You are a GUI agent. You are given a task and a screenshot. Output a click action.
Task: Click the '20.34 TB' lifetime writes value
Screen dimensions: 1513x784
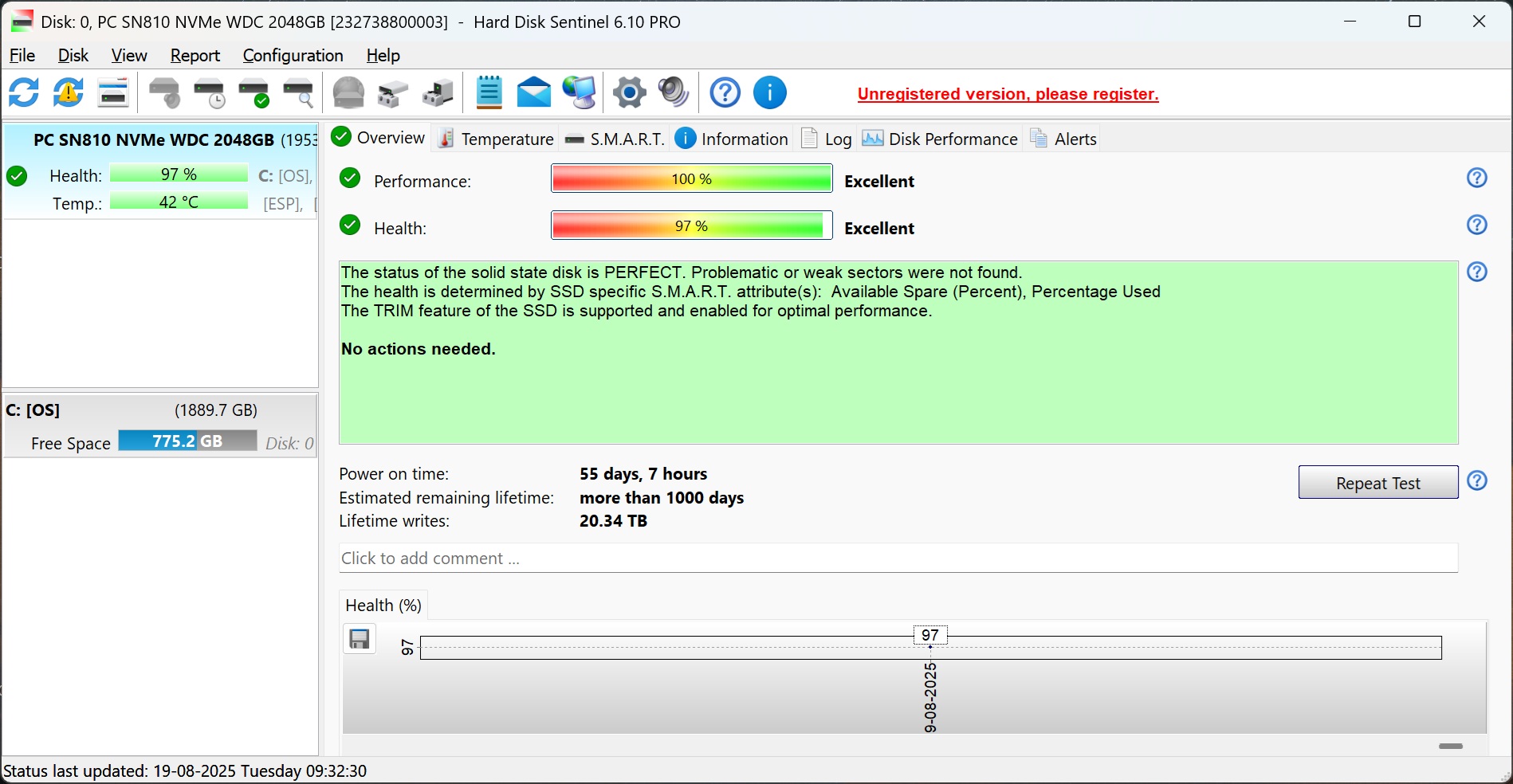click(613, 521)
